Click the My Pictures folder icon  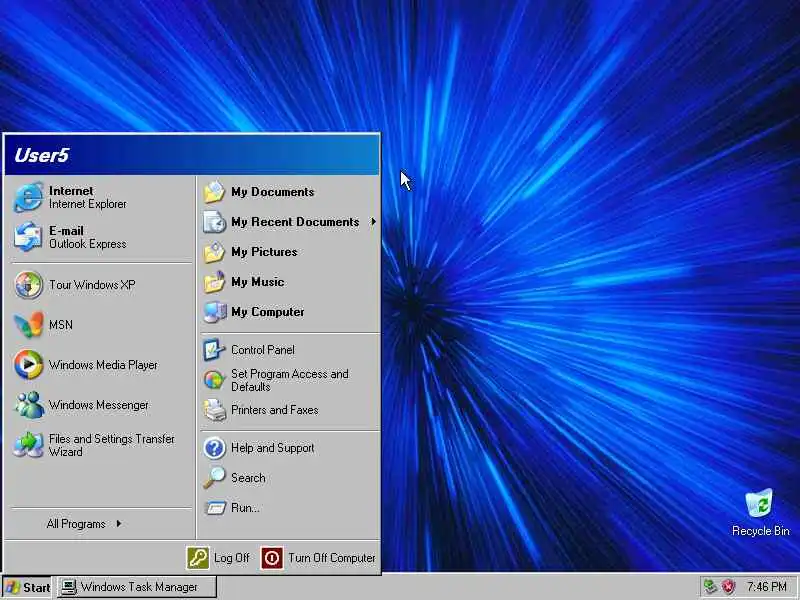(x=214, y=252)
